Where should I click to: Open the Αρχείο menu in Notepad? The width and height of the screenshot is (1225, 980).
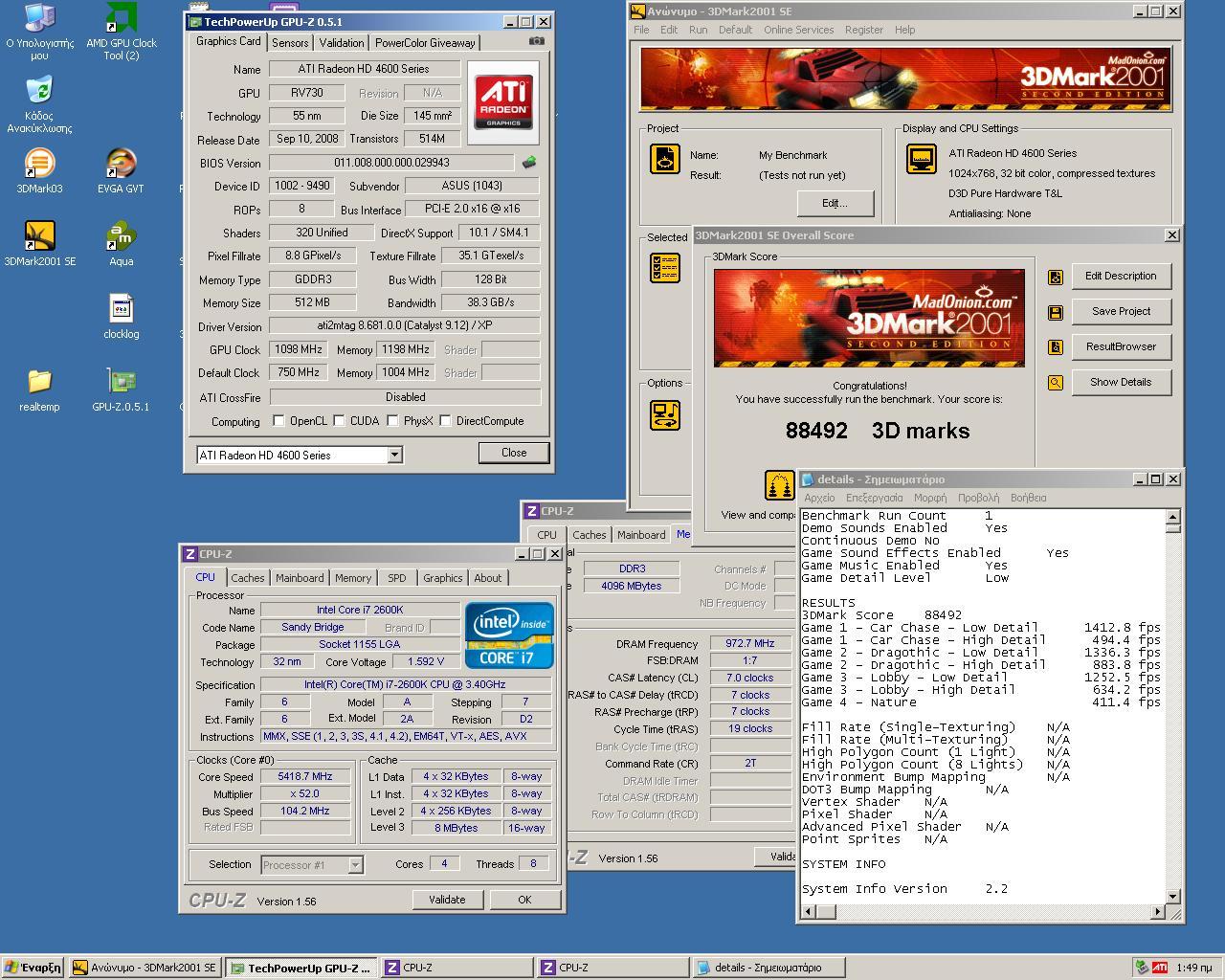pos(819,498)
